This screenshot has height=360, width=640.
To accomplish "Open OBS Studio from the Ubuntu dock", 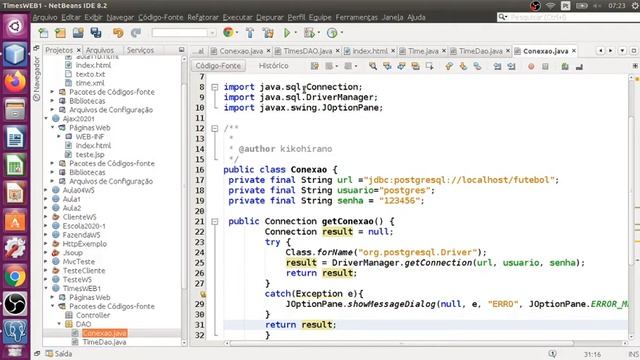I will tap(15, 304).
